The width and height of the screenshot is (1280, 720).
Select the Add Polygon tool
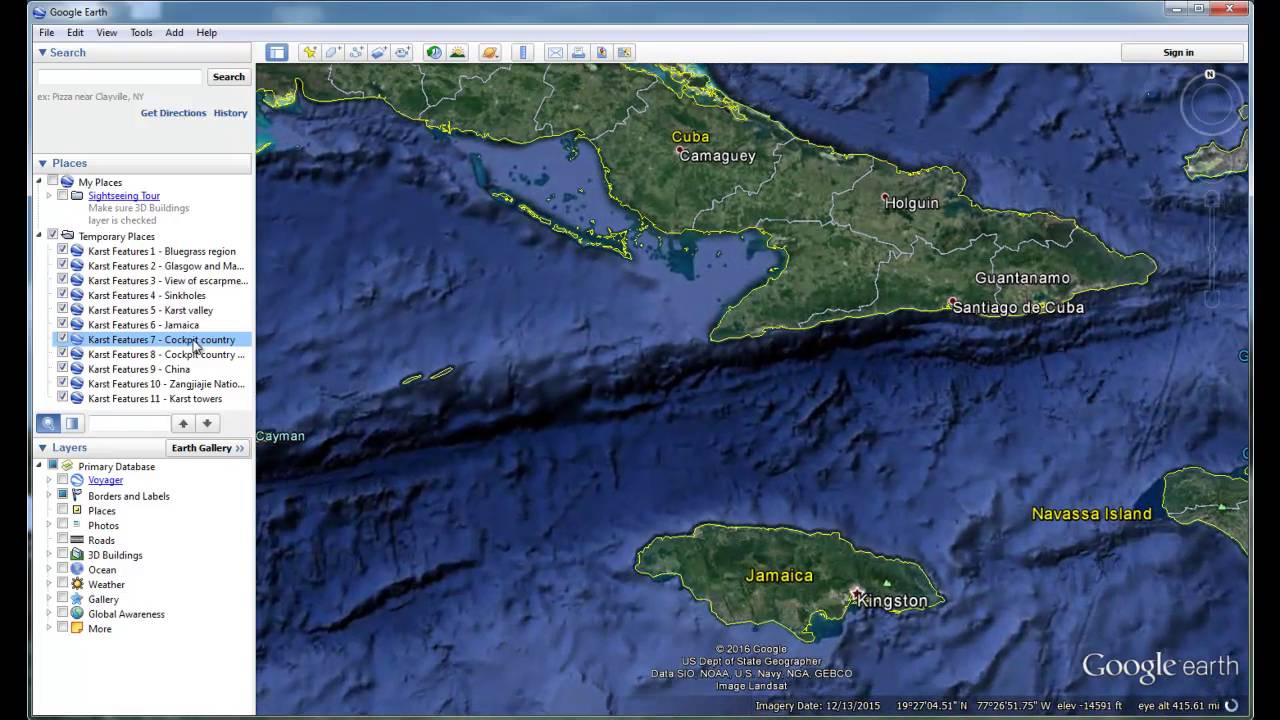click(x=333, y=53)
